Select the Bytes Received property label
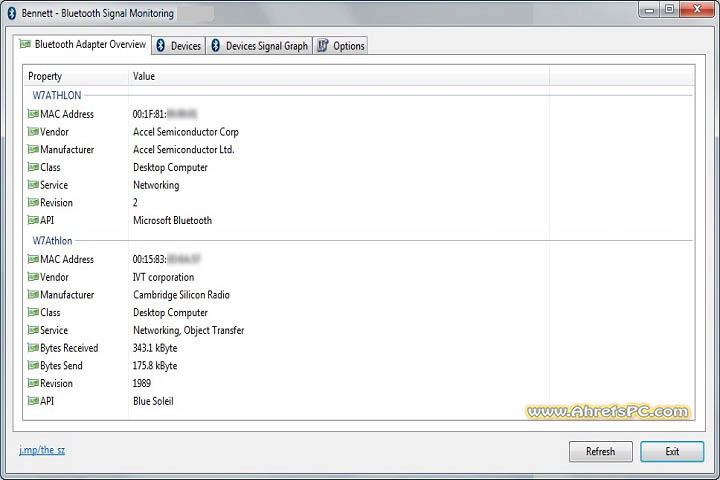720x480 pixels. click(69, 348)
